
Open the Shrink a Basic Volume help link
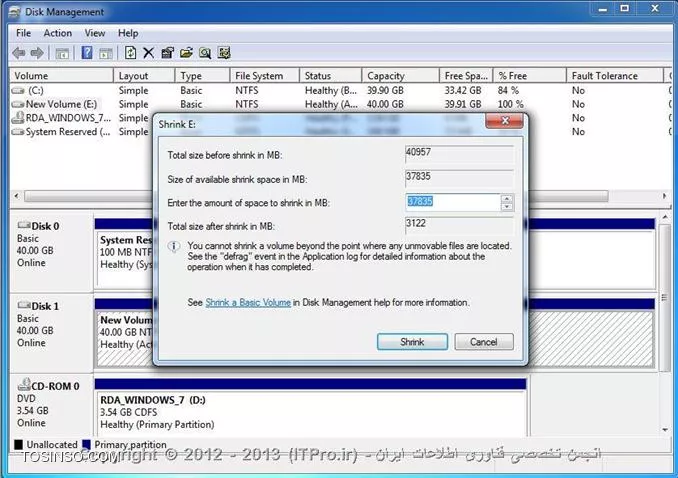point(248,302)
